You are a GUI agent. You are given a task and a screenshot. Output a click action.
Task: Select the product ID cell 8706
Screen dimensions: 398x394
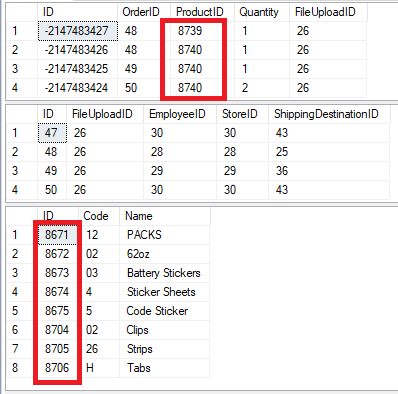coord(58,368)
